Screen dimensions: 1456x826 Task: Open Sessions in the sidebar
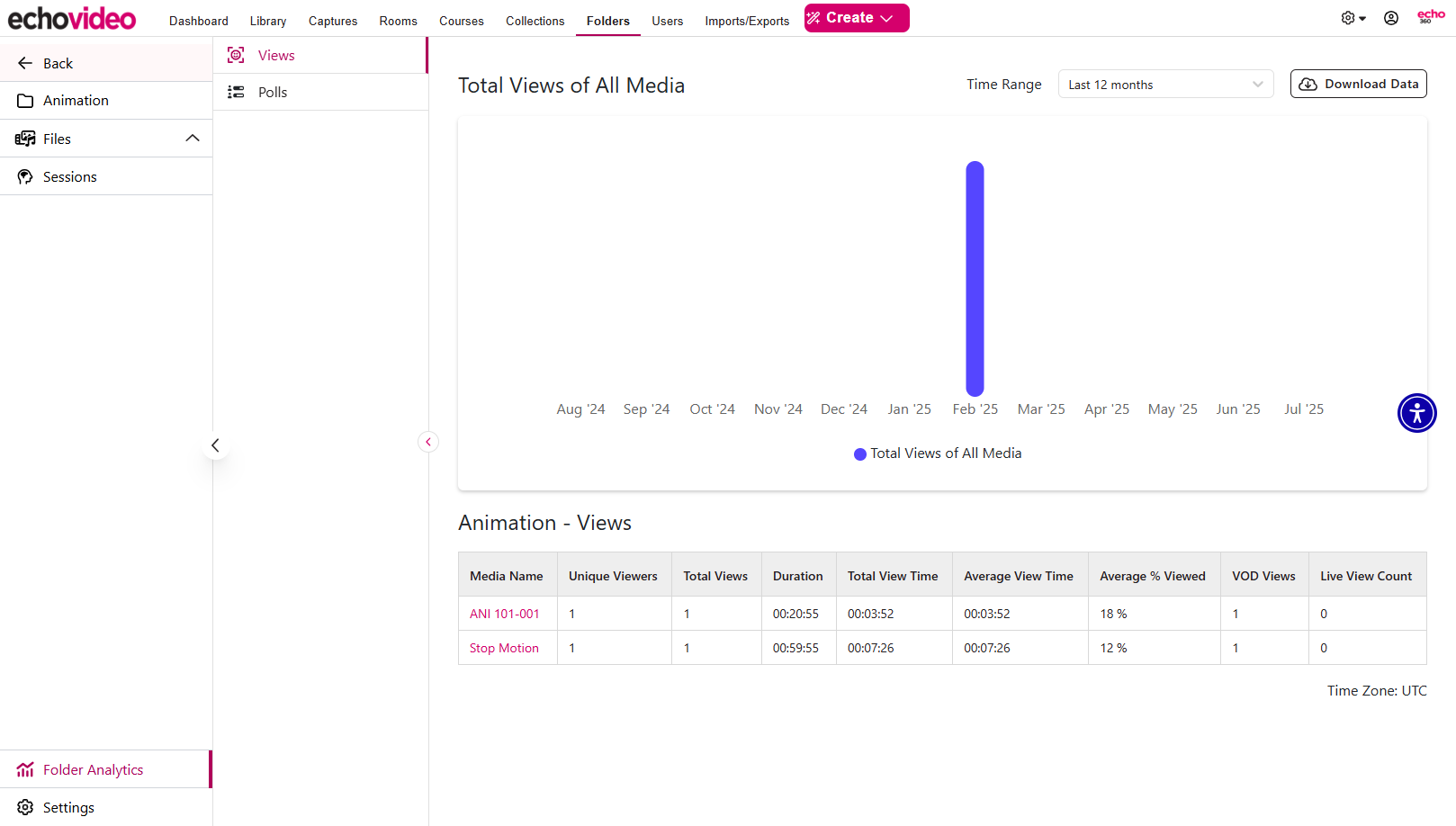pos(106,176)
